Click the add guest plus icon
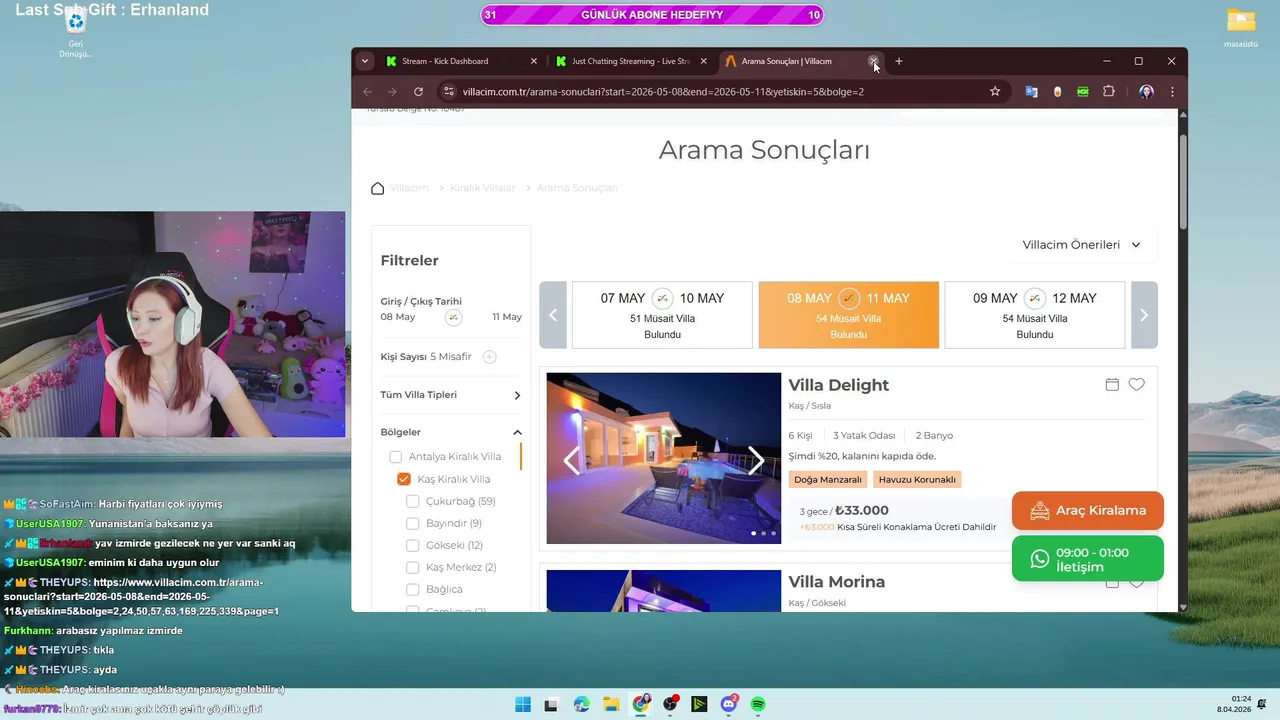The width and height of the screenshot is (1280, 720). (489, 357)
